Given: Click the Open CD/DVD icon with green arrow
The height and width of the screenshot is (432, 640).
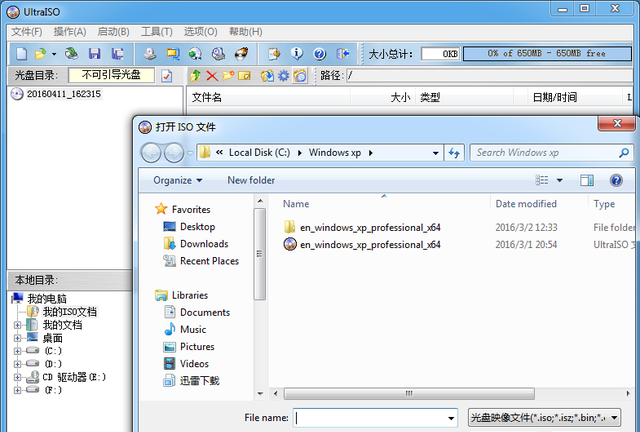Looking at the screenshot, I should tap(72, 53).
